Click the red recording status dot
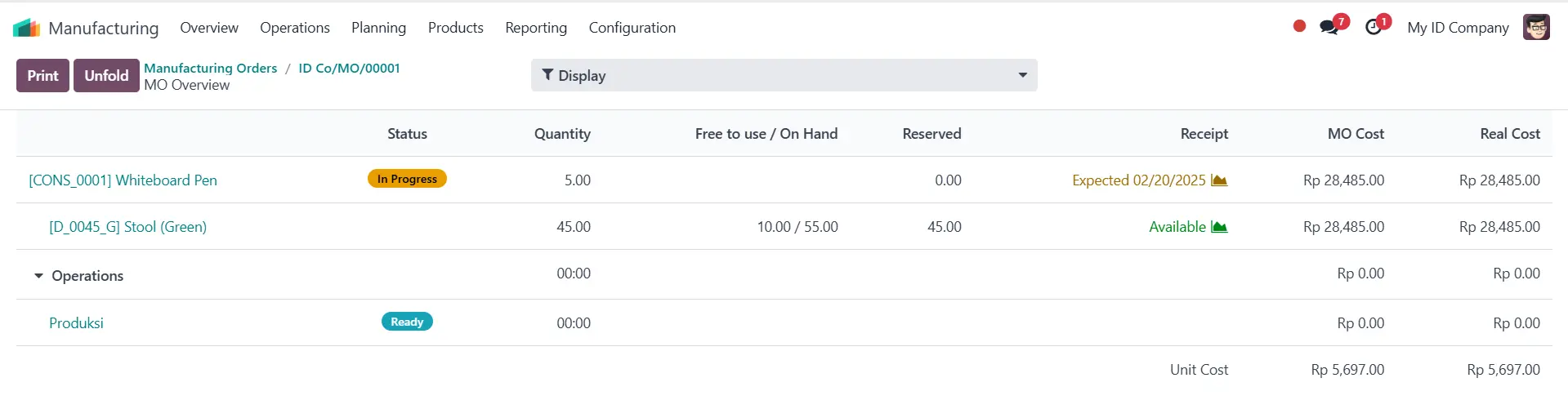The width and height of the screenshot is (1568, 409). coord(1299,26)
